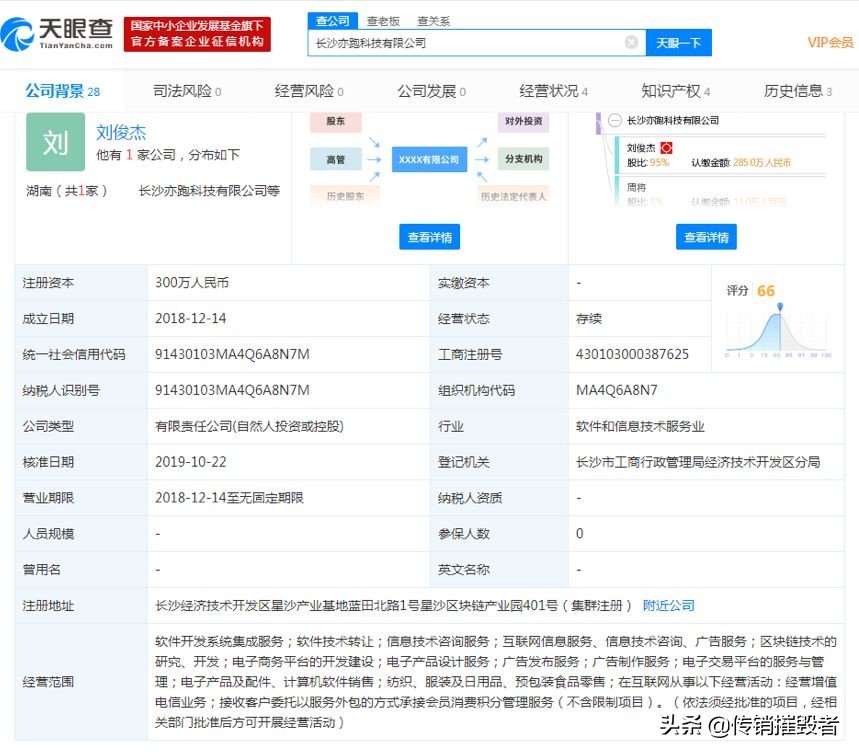Click the 历史法定代表人 box in the diagram
Viewport: 859px width, 756px height.
click(x=513, y=196)
